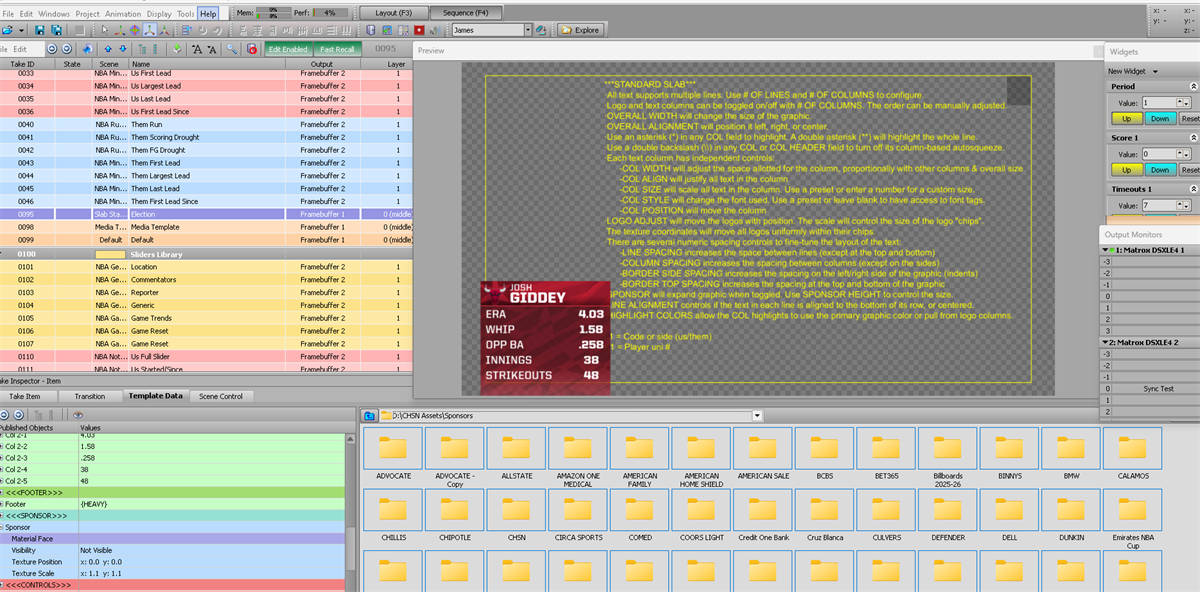The image size is (1200, 592).
Task: Open the Project menu
Action: [87, 14]
